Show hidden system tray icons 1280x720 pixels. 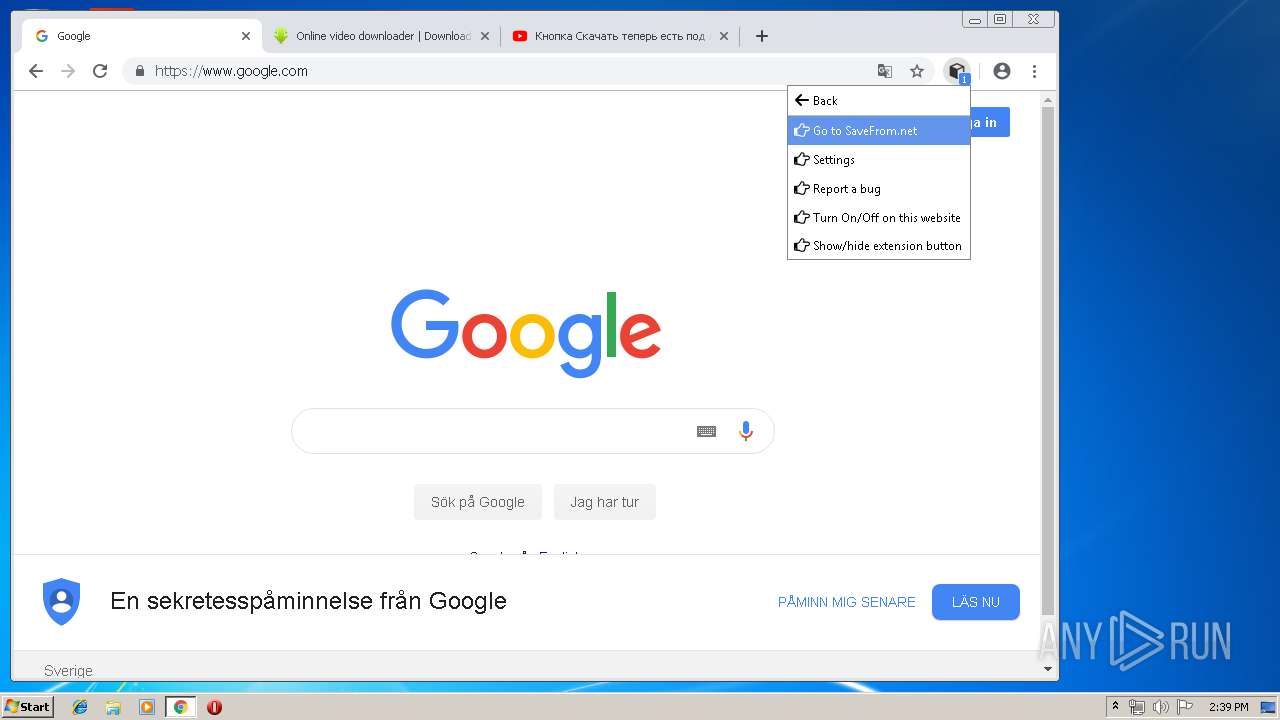[x=1115, y=707]
